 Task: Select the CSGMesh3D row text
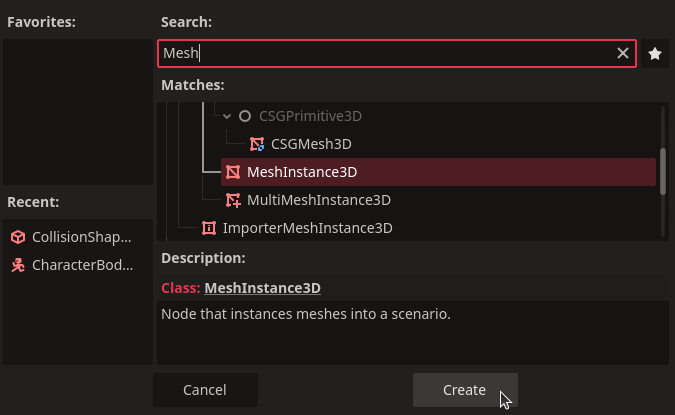pos(311,144)
